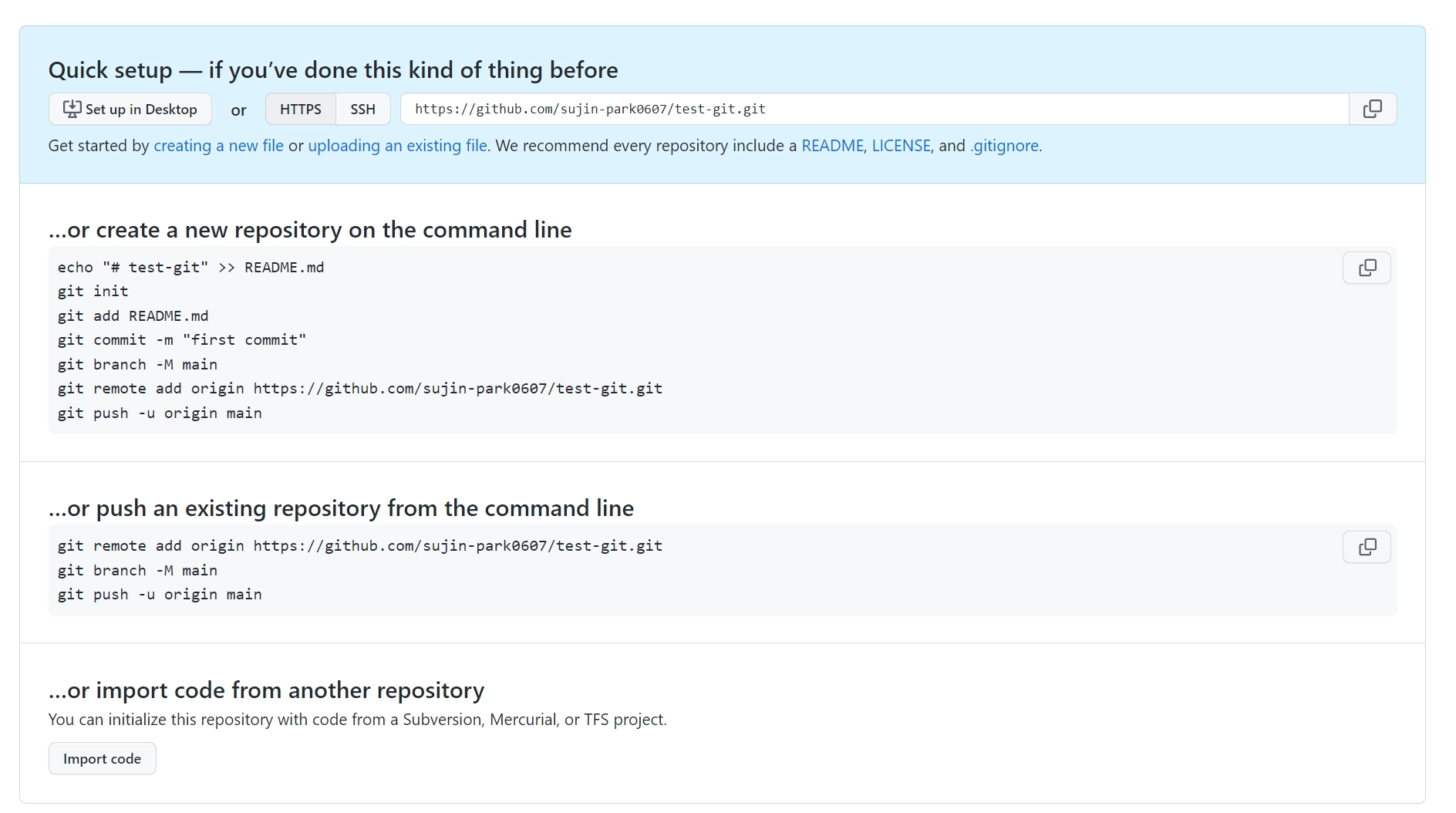Copy the new repository command block
The height and width of the screenshot is (813, 1456).
click(x=1367, y=268)
